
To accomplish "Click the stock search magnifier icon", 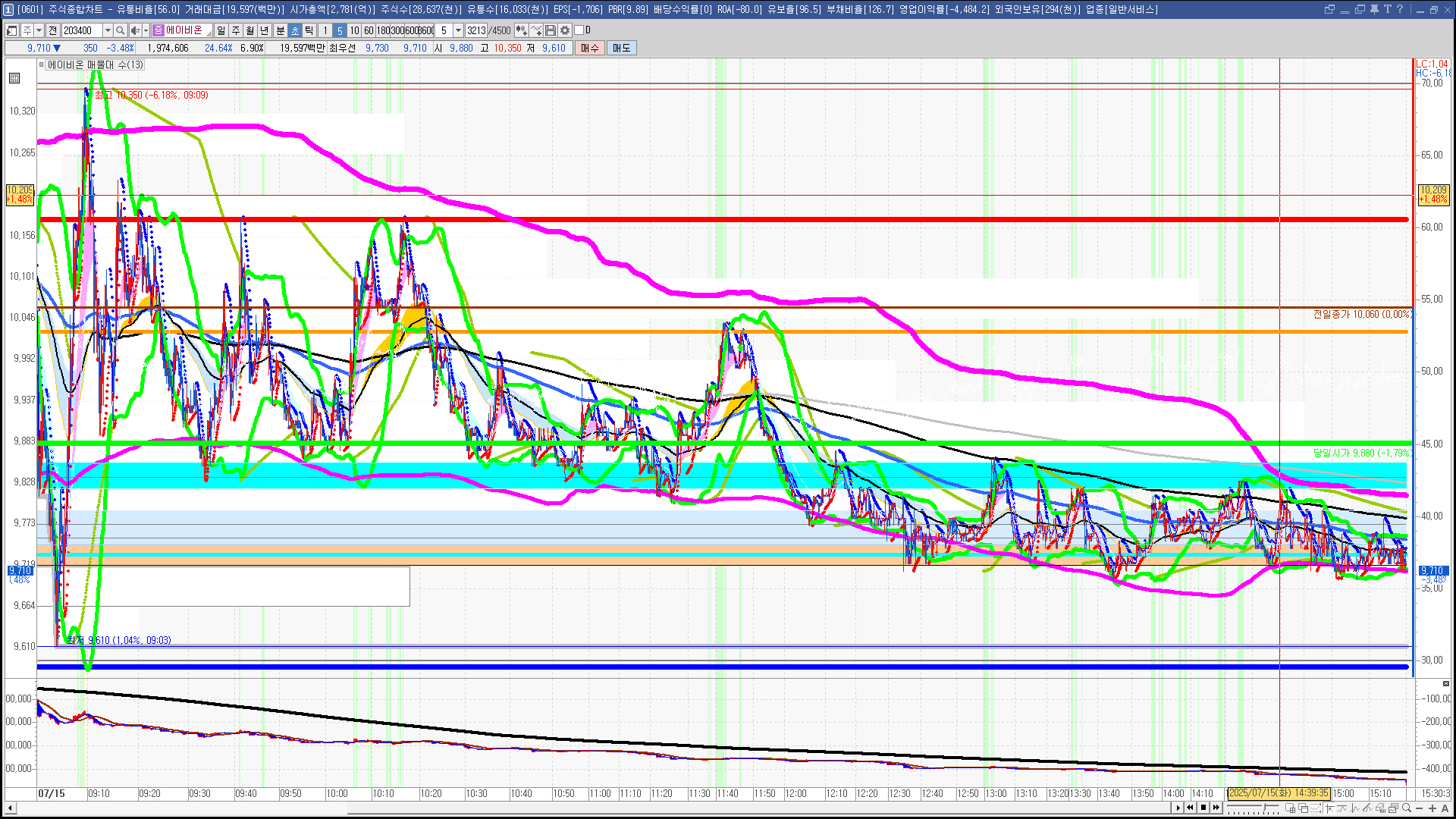I will click(x=120, y=30).
